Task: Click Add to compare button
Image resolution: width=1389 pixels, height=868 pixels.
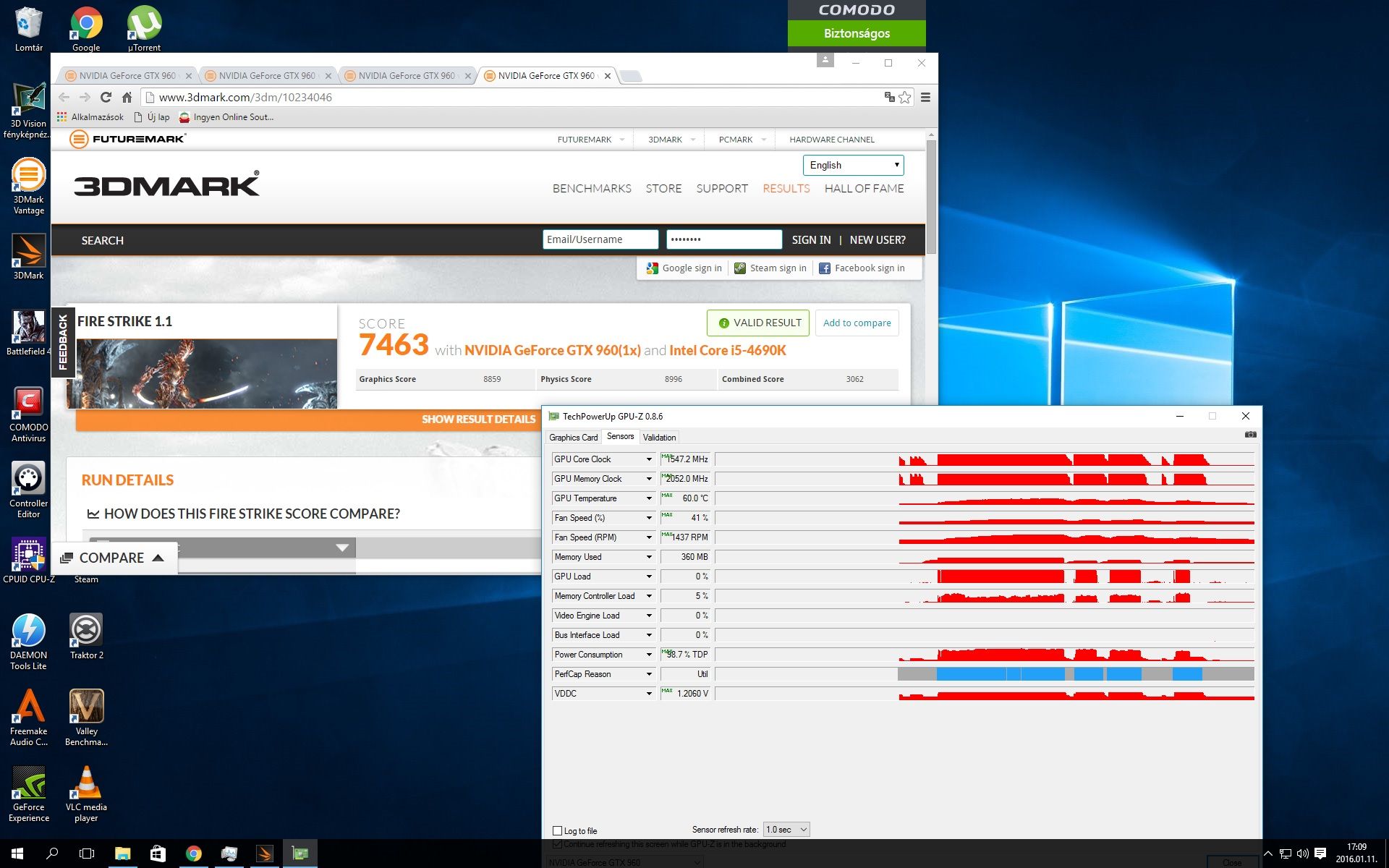Action: click(857, 323)
